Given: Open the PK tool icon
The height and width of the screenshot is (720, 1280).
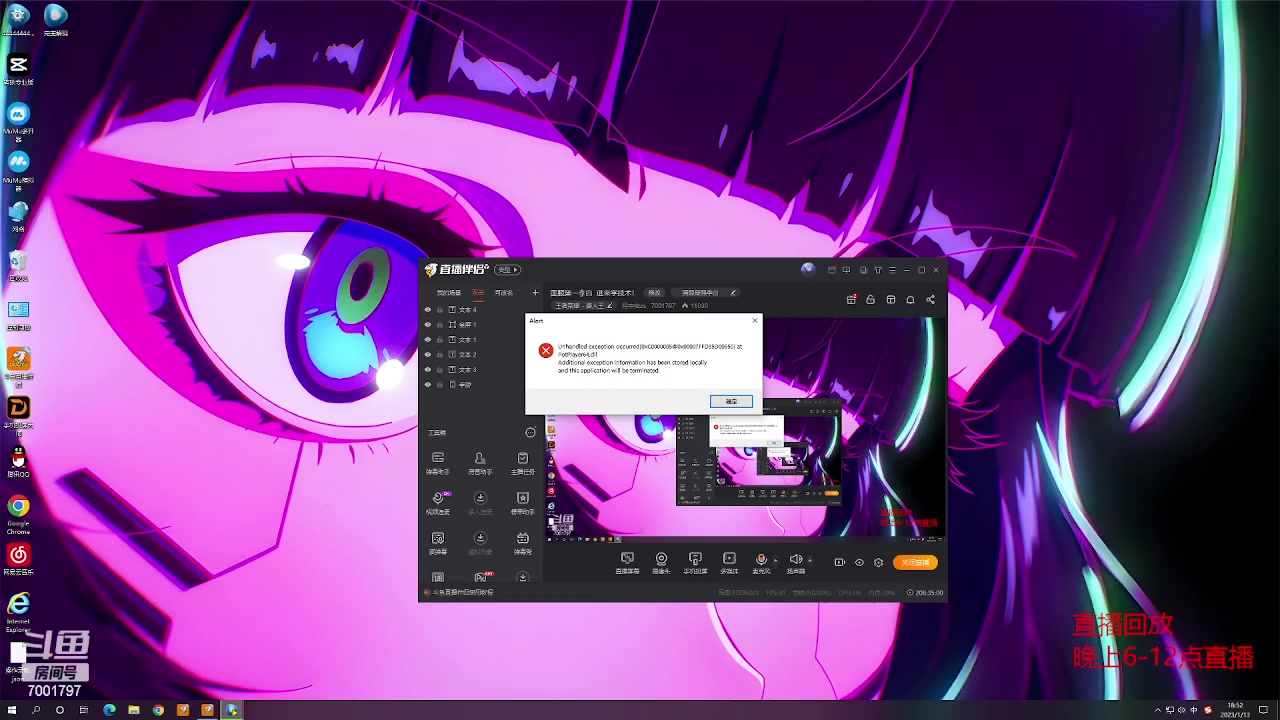Looking at the screenshot, I should point(480,577).
